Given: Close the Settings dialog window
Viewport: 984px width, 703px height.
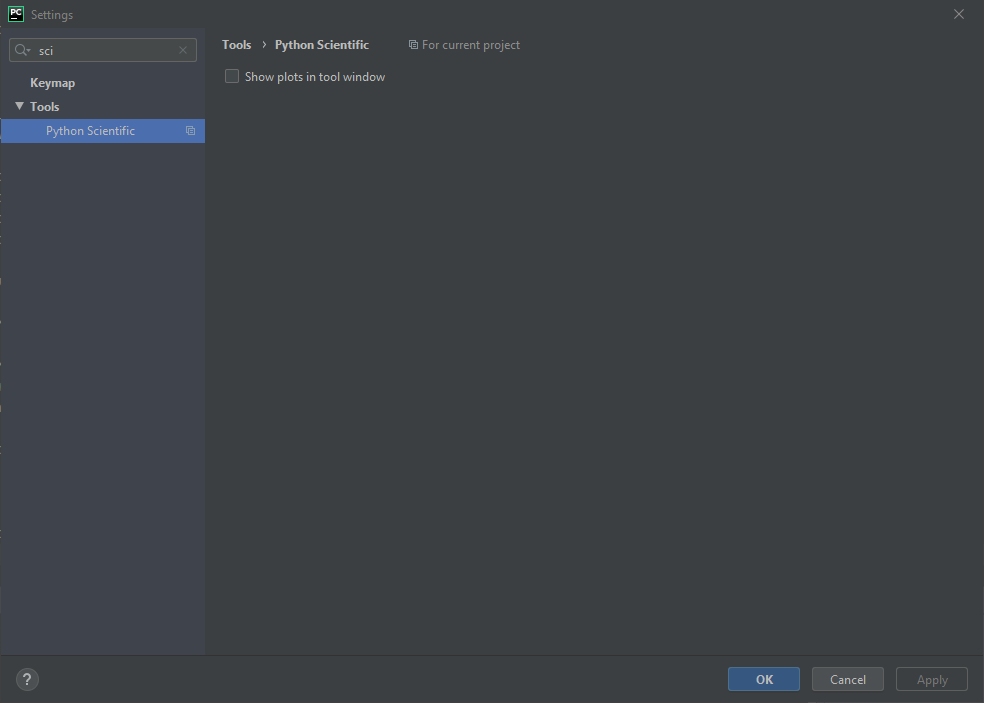Looking at the screenshot, I should [x=958, y=14].
